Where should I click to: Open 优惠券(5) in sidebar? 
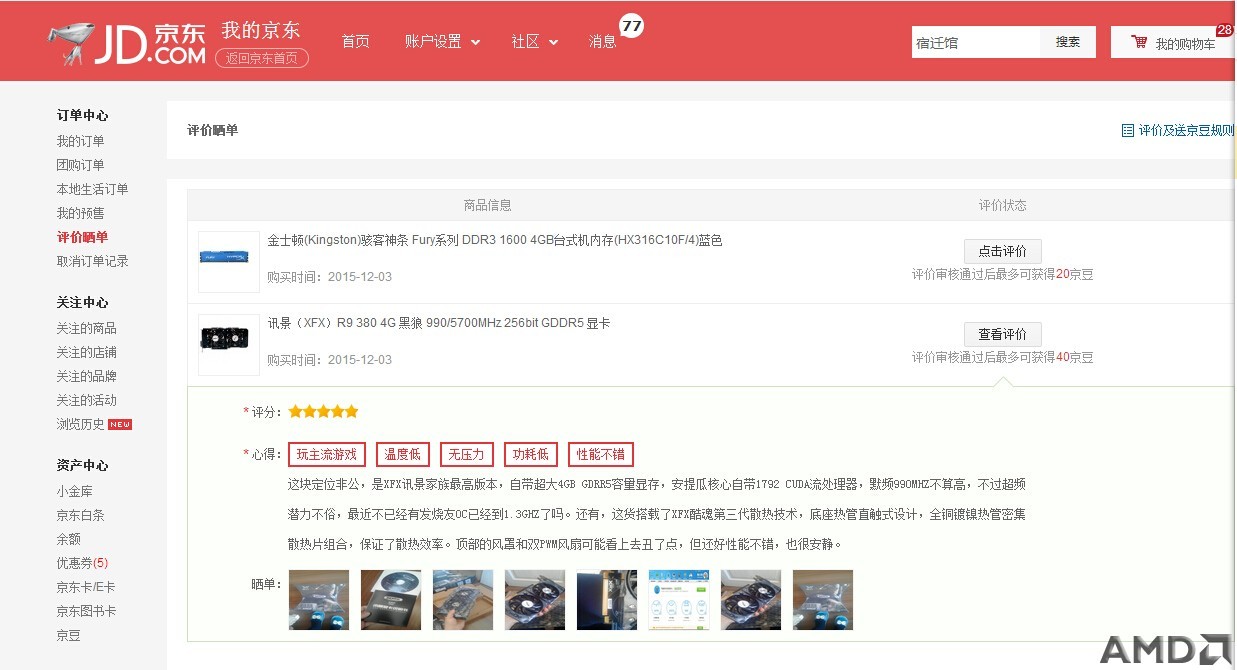point(82,563)
